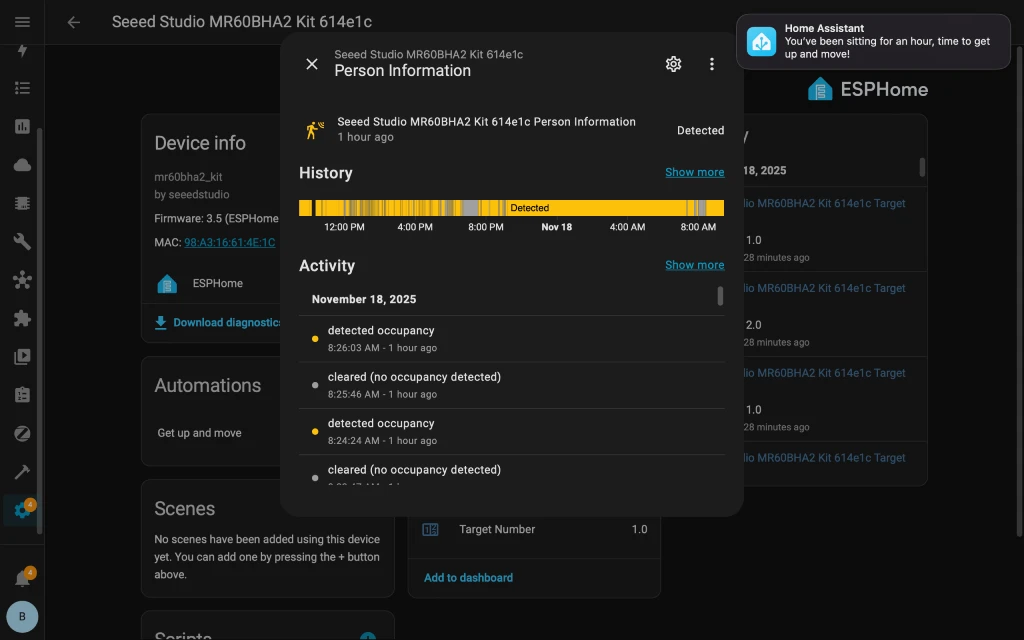Viewport: 1024px width, 640px height.
Task: Click the Activity list scrollbar
Action: click(x=720, y=297)
